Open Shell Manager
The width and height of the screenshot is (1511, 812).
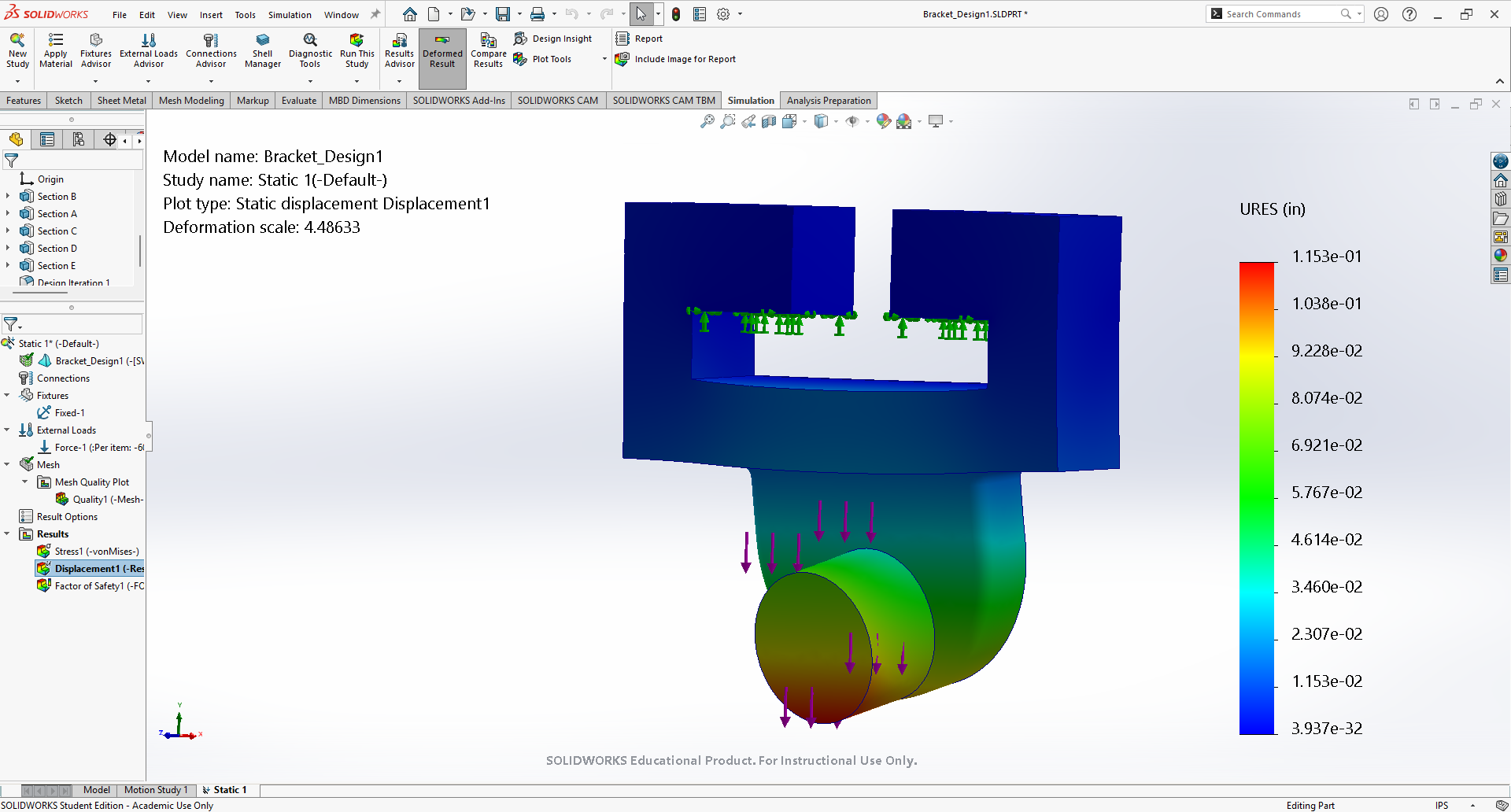tap(263, 51)
